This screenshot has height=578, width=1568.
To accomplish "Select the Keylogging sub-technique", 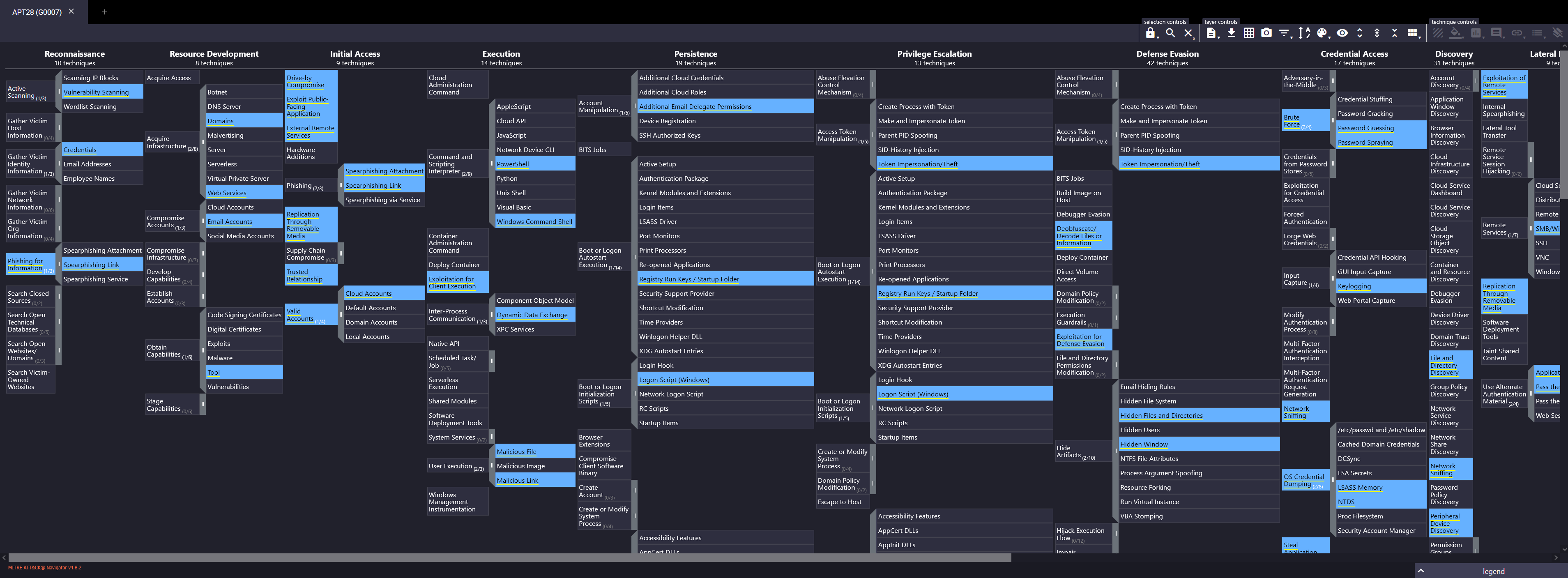I will click(1381, 286).
